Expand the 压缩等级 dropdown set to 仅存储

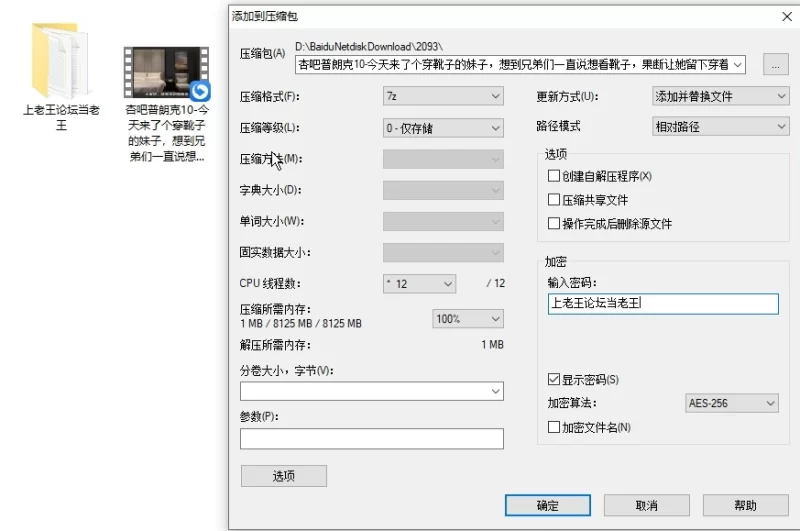443,128
